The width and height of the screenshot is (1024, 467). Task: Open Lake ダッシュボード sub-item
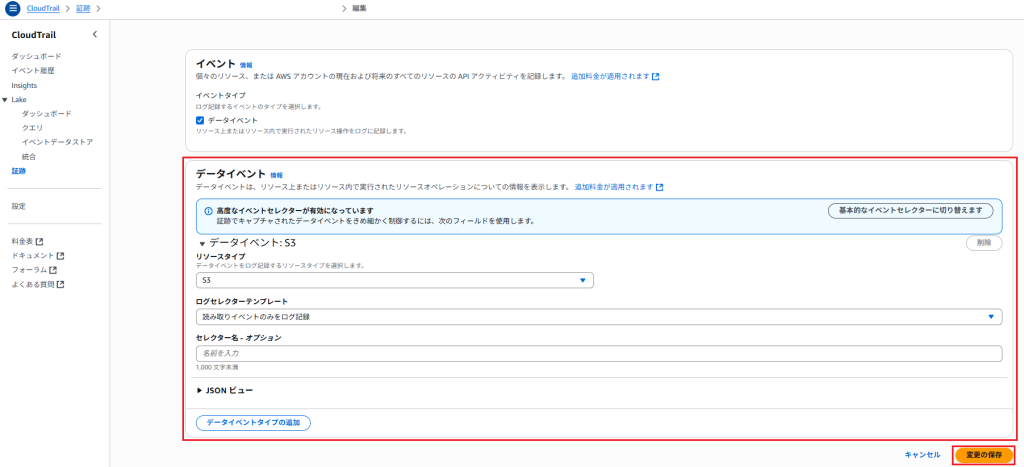click(46, 114)
